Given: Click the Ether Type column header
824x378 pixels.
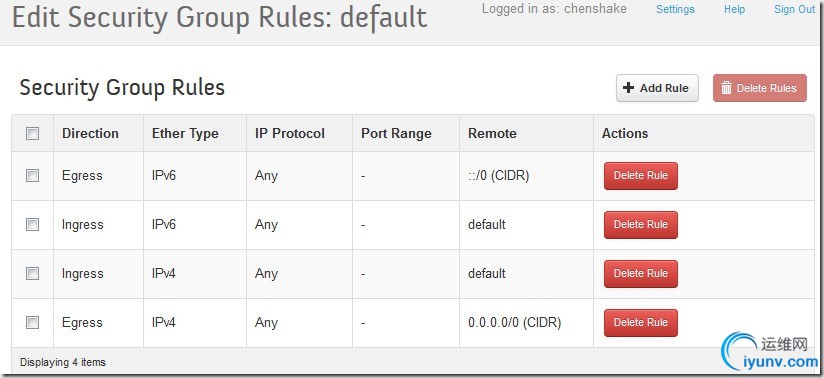Looking at the screenshot, I should [x=185, y=134].
